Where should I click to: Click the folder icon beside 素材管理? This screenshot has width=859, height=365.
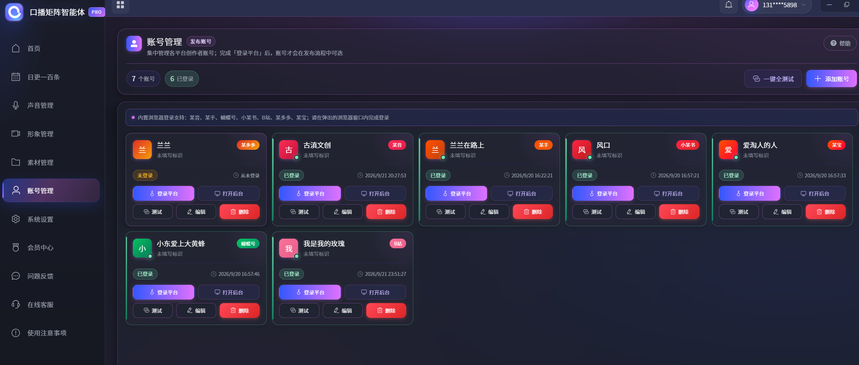tap(16, 162)
